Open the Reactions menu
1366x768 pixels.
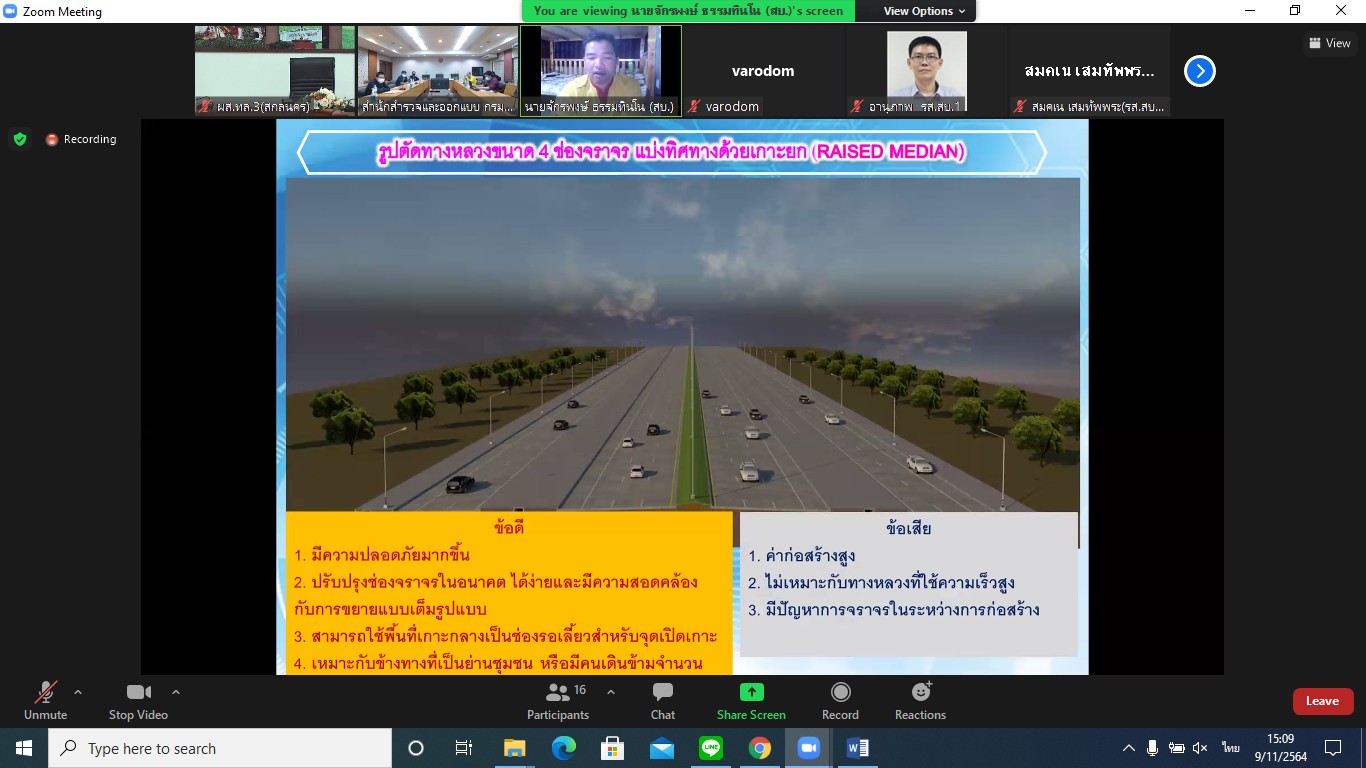920,700
